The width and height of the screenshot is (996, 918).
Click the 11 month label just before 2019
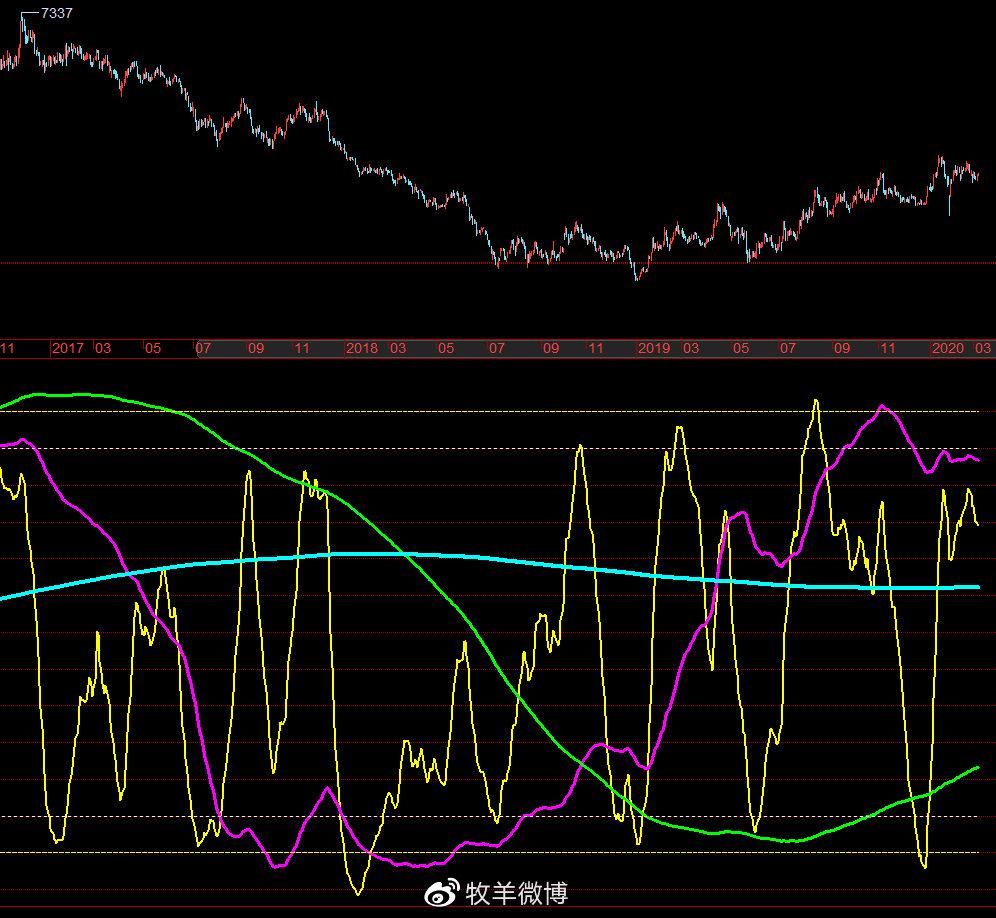click(596, 348)
